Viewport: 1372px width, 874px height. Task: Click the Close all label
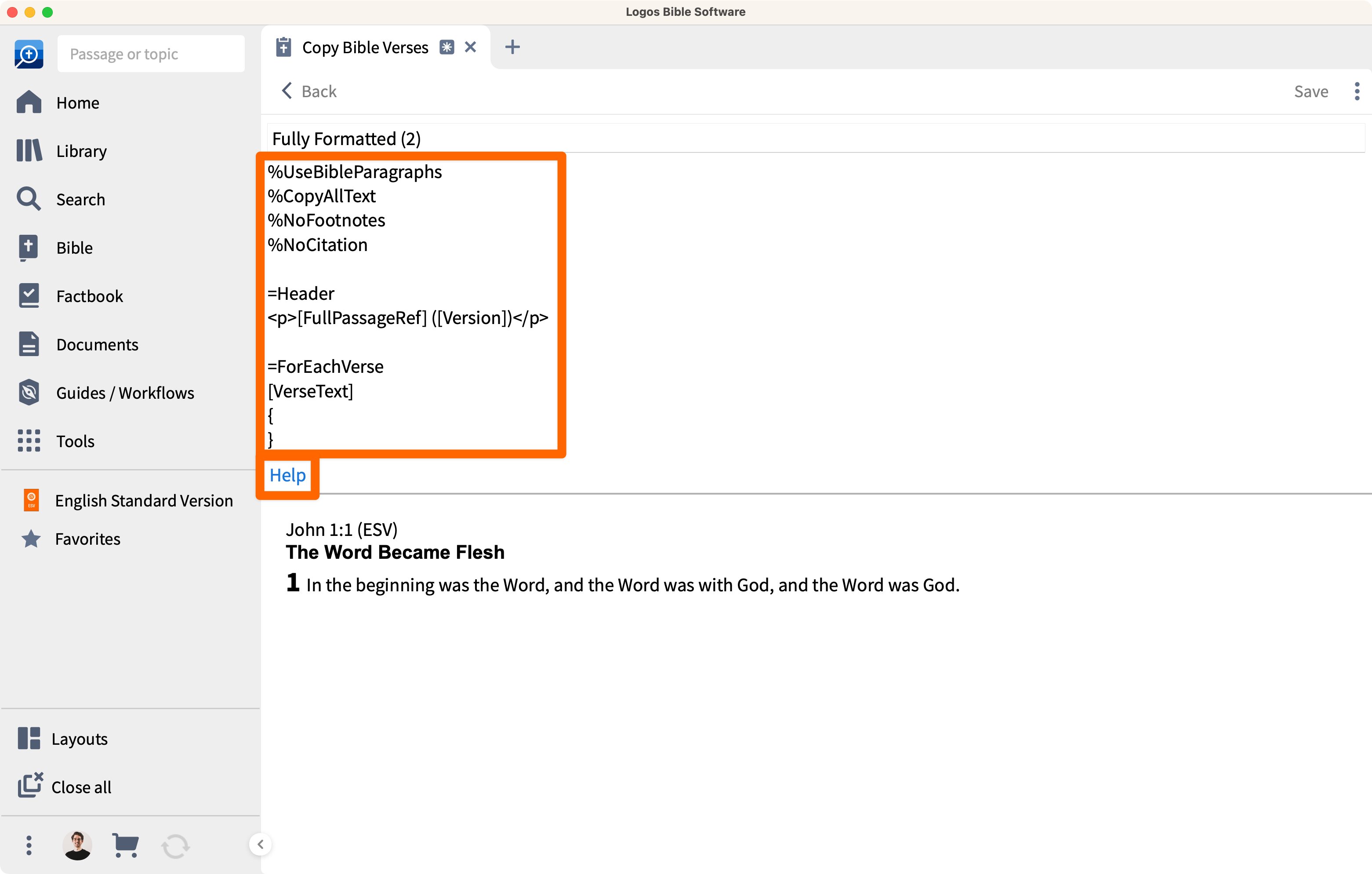(x=81, y=787)
